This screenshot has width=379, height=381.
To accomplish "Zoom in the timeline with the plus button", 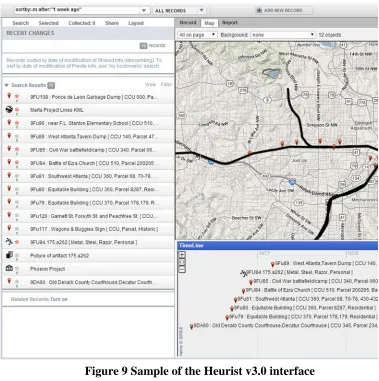I will tap(182, 255).
